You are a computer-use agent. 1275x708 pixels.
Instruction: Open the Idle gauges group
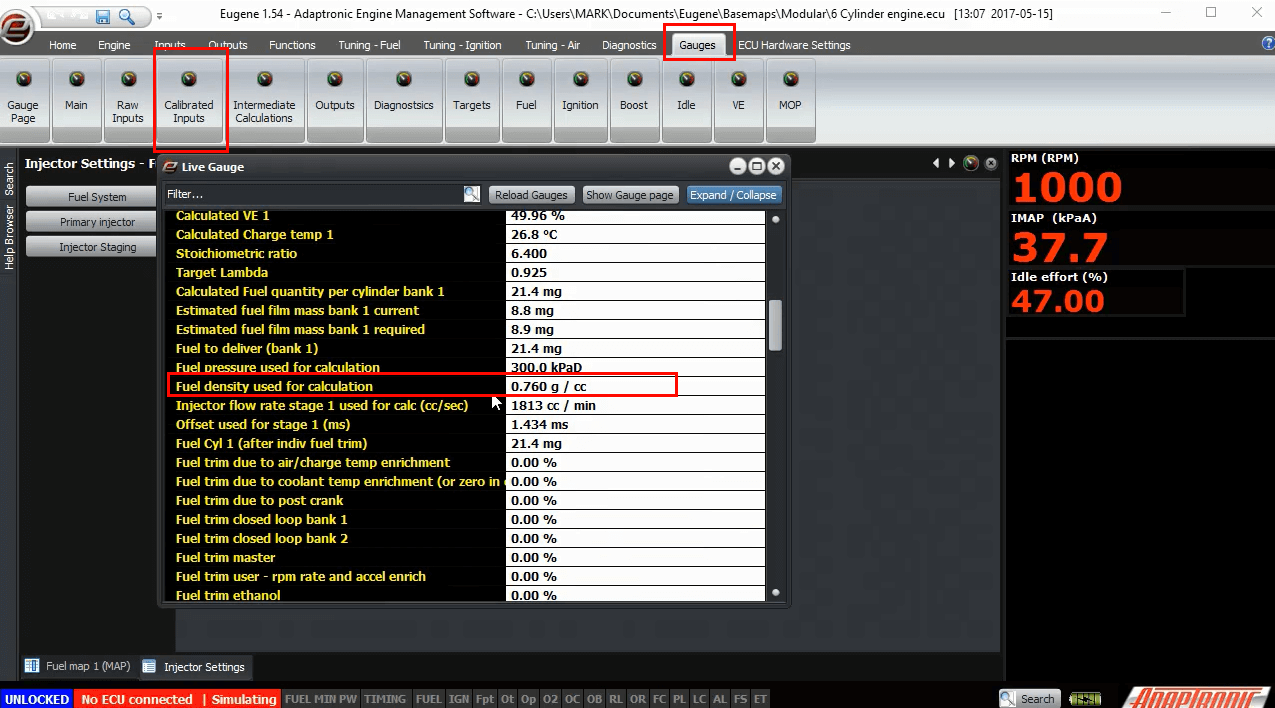tap(686, 98)
